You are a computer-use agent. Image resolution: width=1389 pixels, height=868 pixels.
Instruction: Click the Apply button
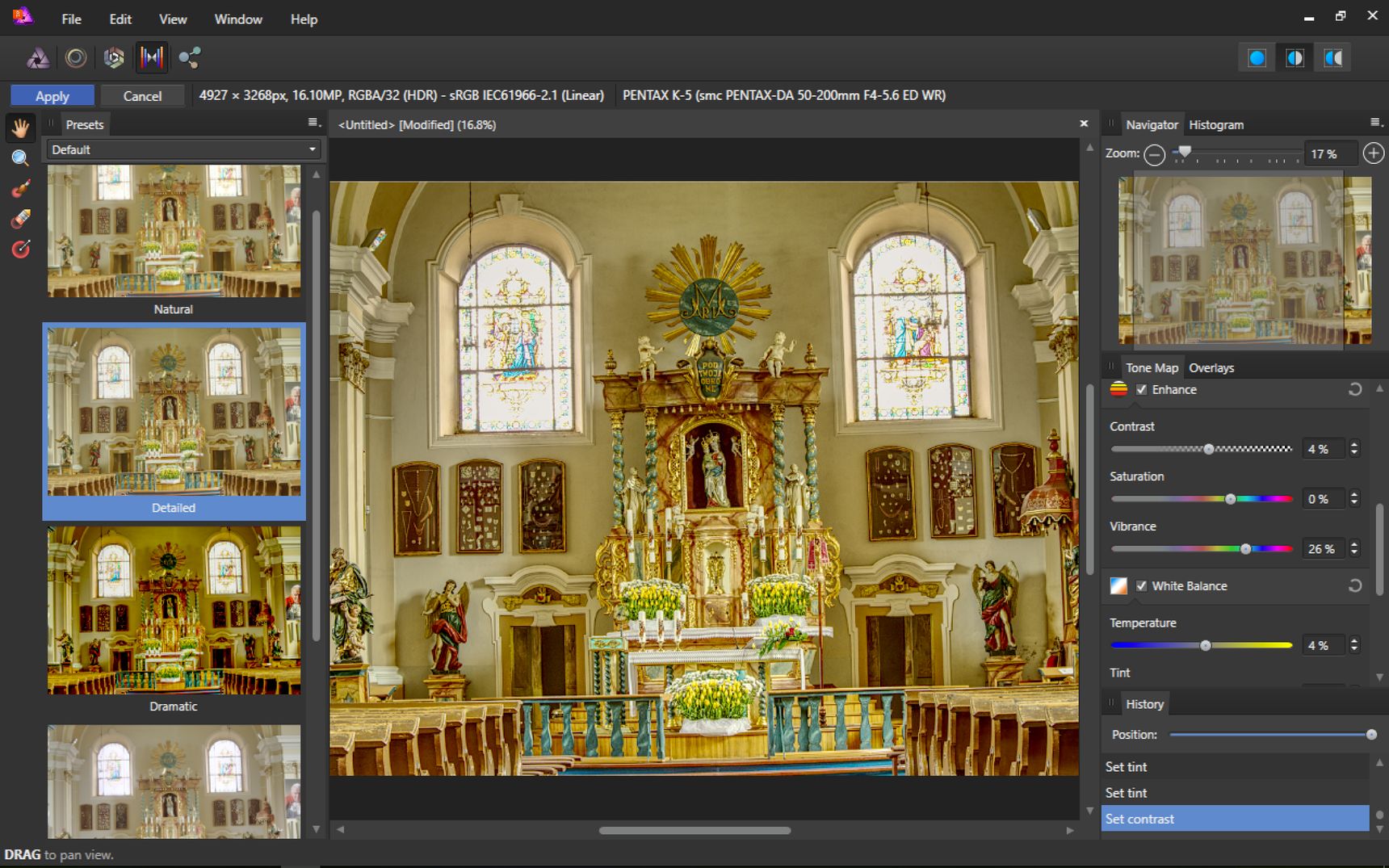point(52,96)
